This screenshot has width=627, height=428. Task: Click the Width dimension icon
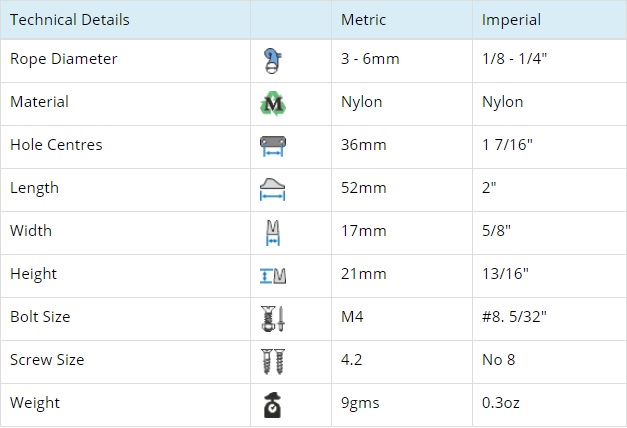click(273, 232)
